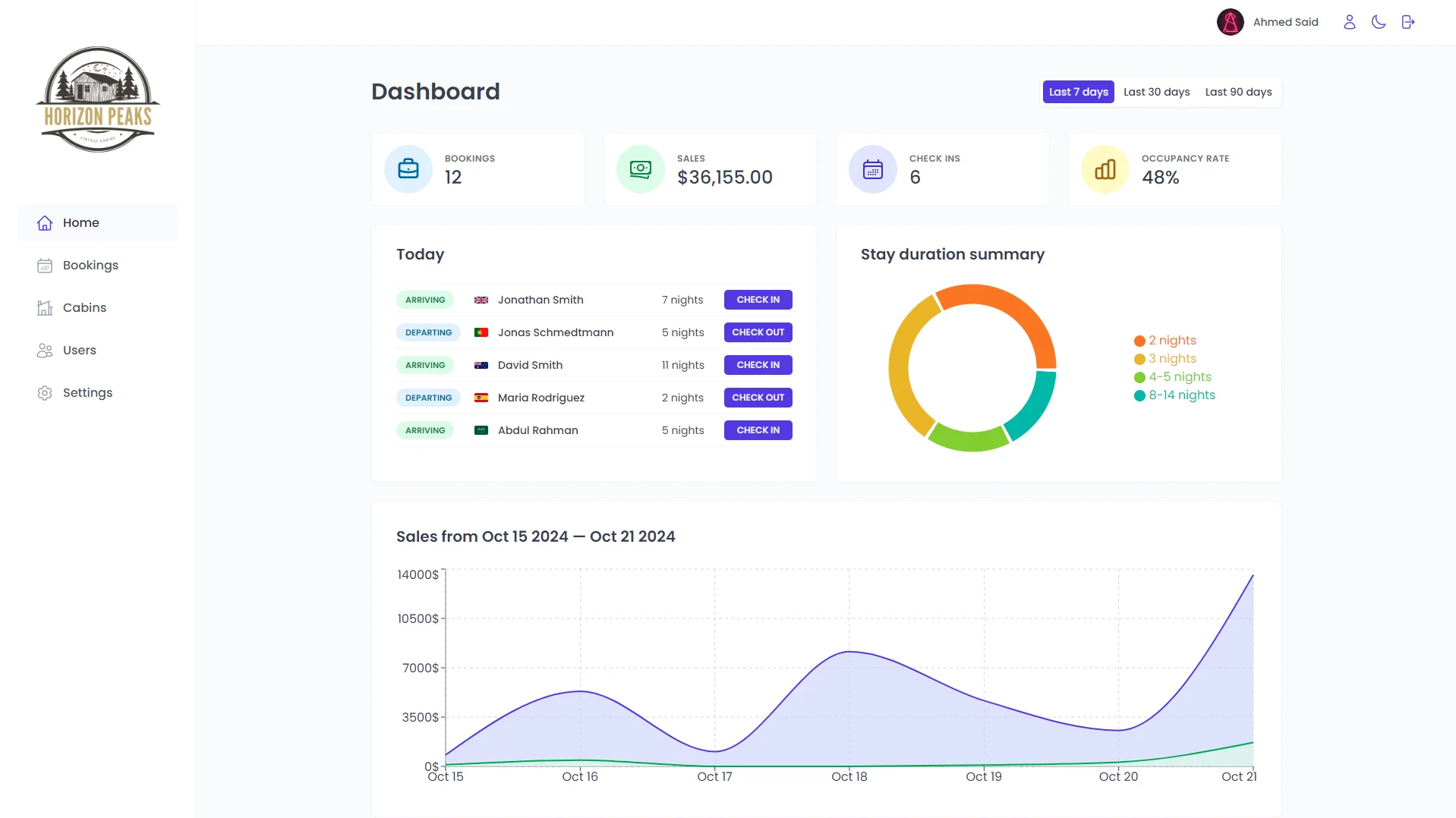Check out Maria Rodriguez
1456x818 pixels.
pyautogui.click(x=757, y=398)
